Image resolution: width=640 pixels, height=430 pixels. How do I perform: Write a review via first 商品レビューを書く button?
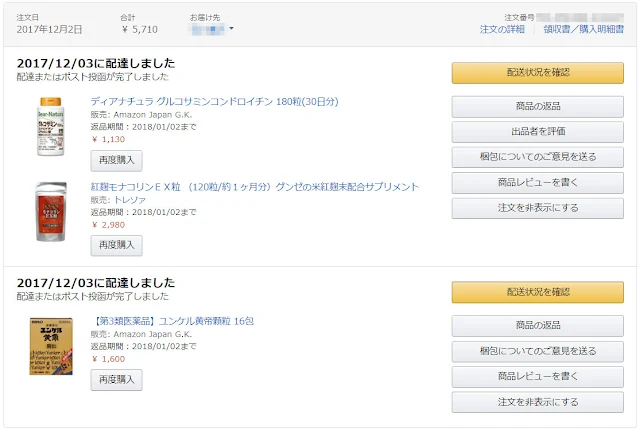pos(537,183)
